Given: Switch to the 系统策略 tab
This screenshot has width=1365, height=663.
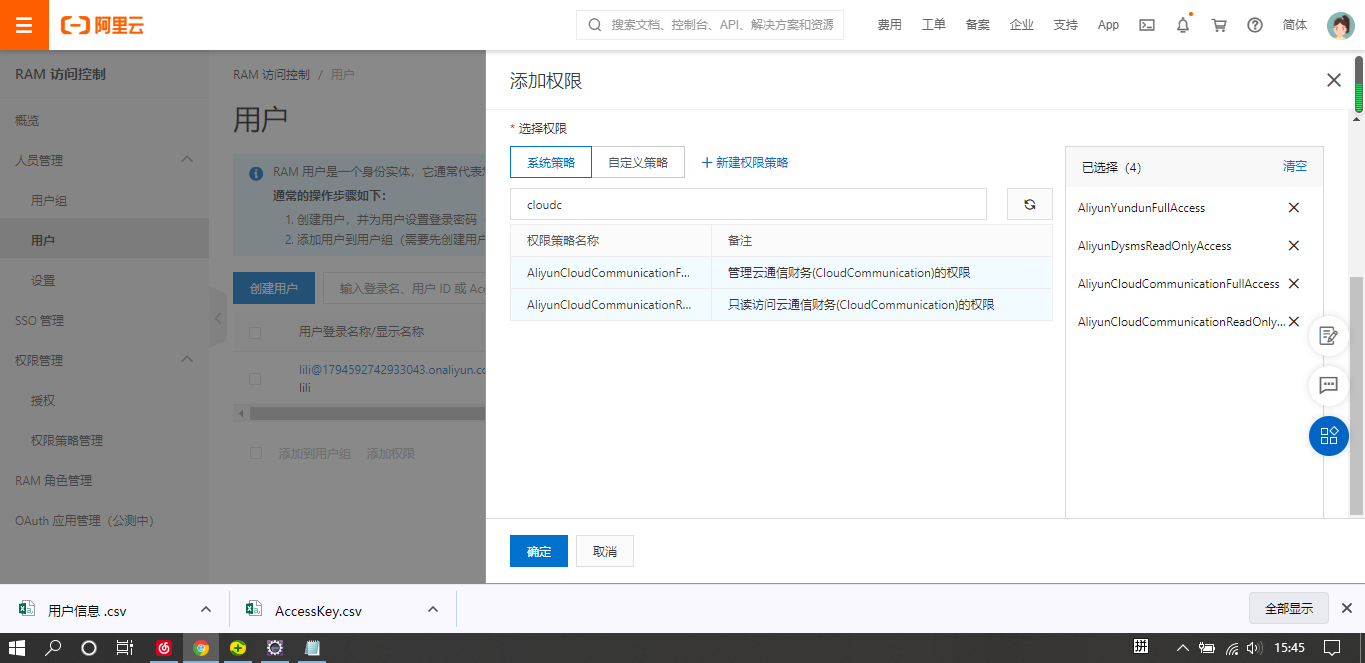Looking at the screenshot, I should (x=551, y=162).
